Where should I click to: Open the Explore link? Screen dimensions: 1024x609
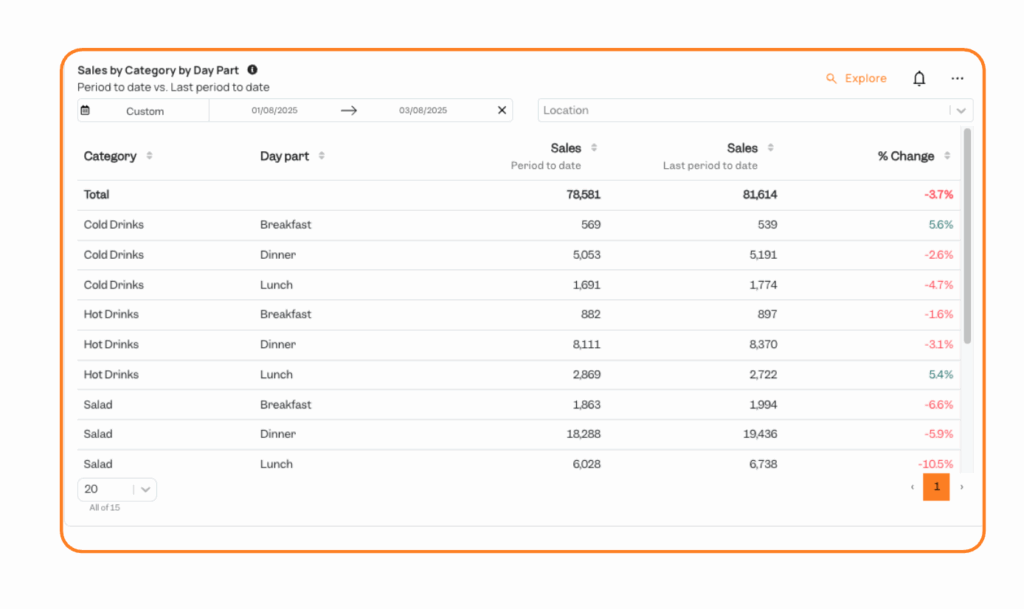856,79
